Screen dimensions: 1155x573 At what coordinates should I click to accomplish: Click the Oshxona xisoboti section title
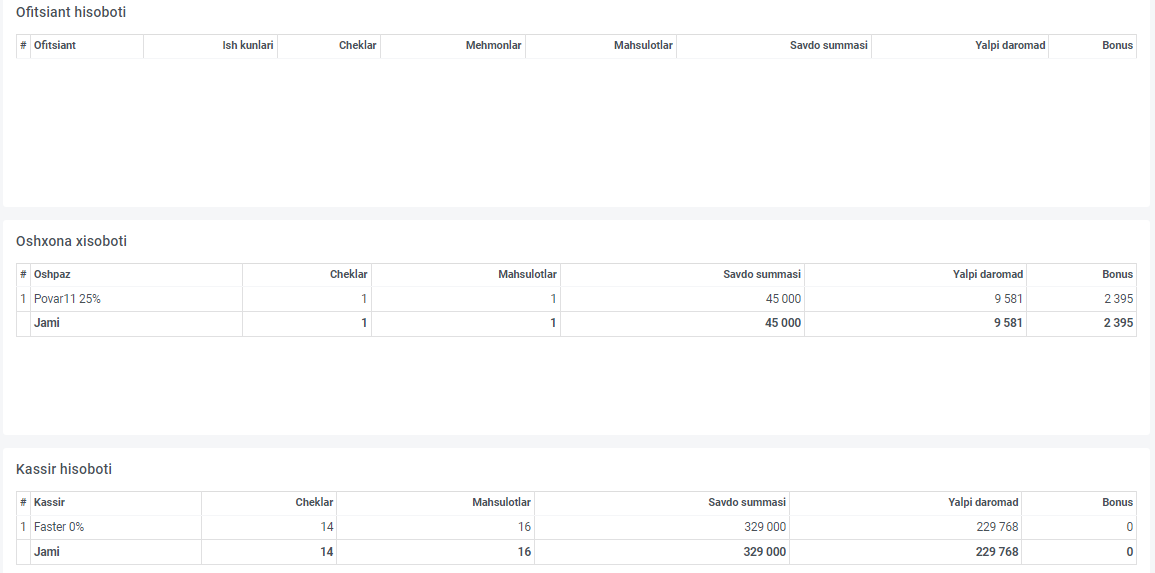[71, 241]
